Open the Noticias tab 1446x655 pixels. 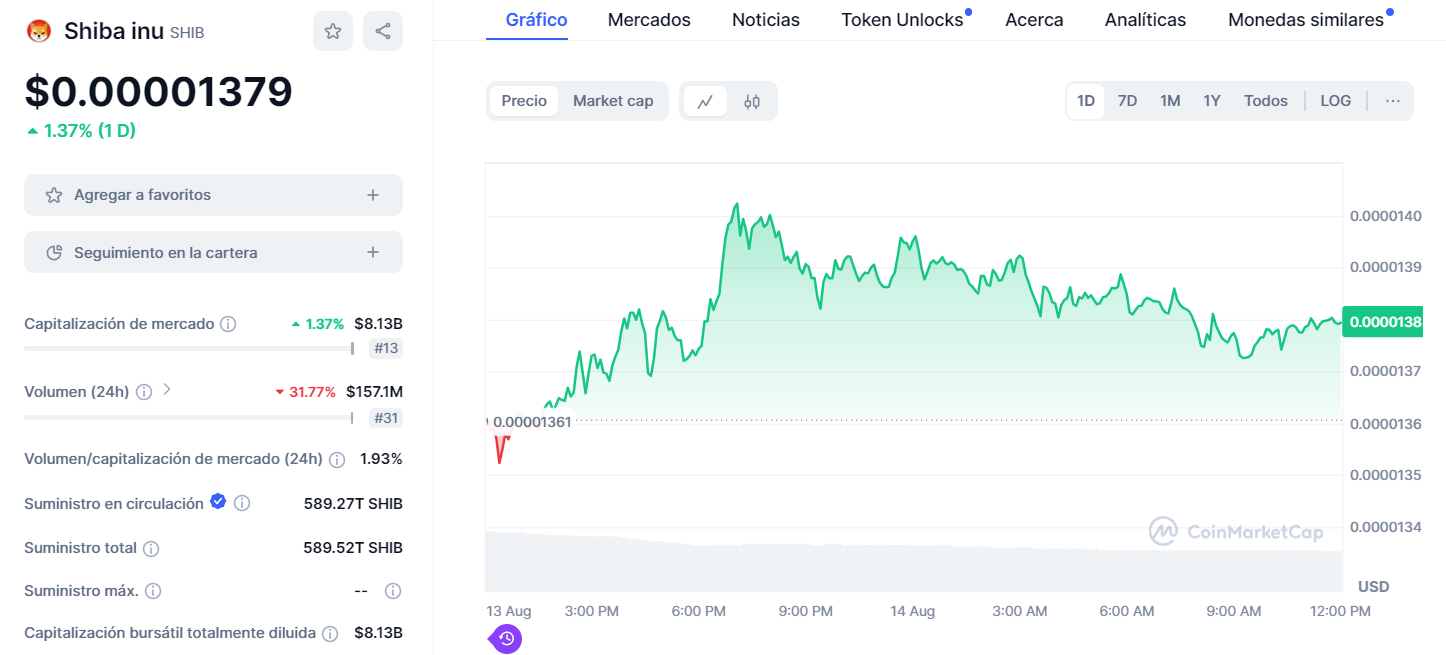click(766, 20)
